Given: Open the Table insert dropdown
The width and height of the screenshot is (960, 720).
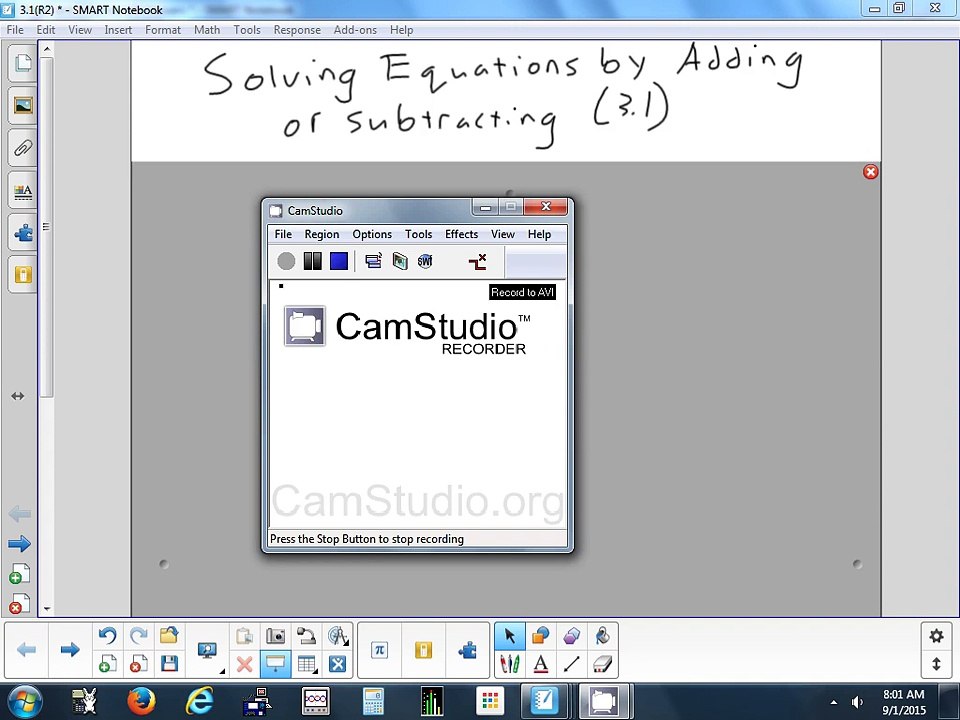Looking at the screenshot, I should pos(306,664).
